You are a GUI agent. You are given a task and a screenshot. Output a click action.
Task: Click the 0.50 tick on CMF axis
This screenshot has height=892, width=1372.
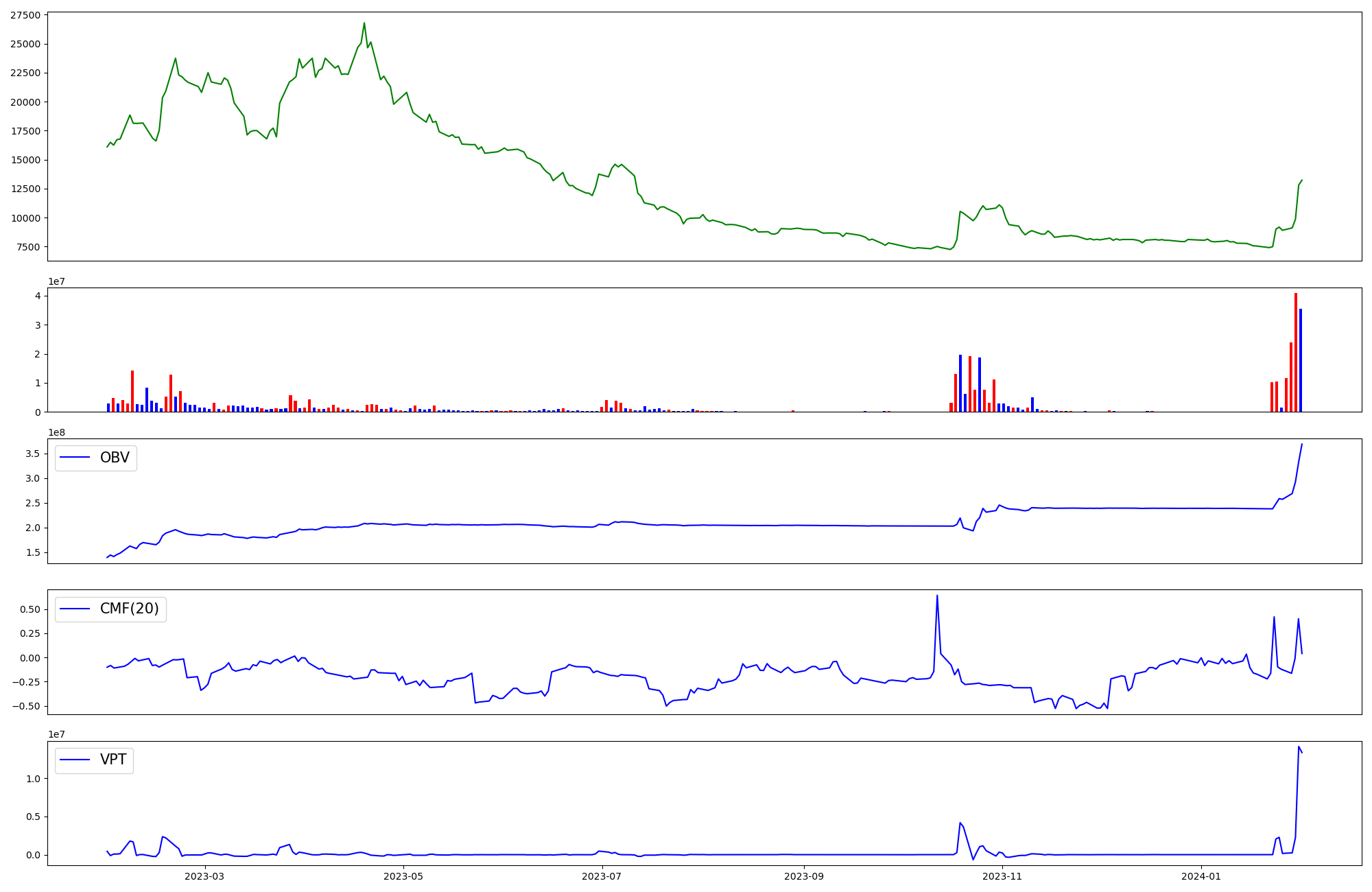tap(29, 609)
